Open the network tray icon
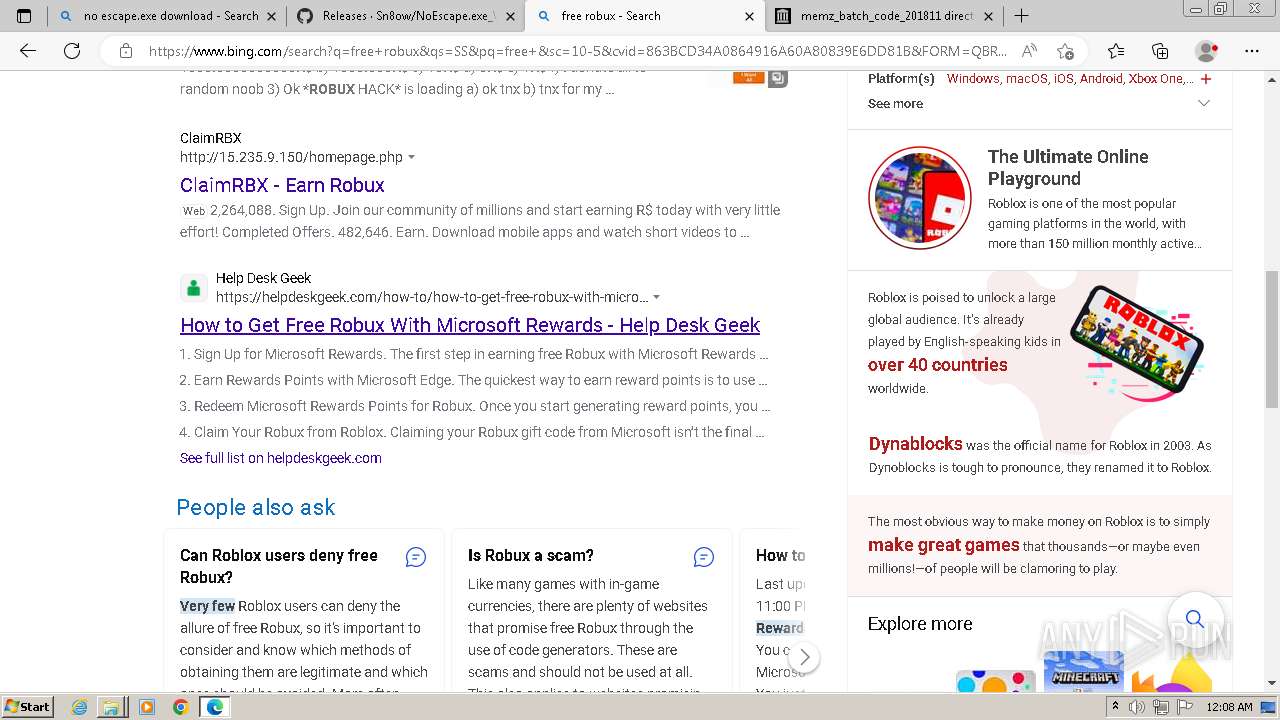This screenshot has width=1280, height=720. (1159, 707)
